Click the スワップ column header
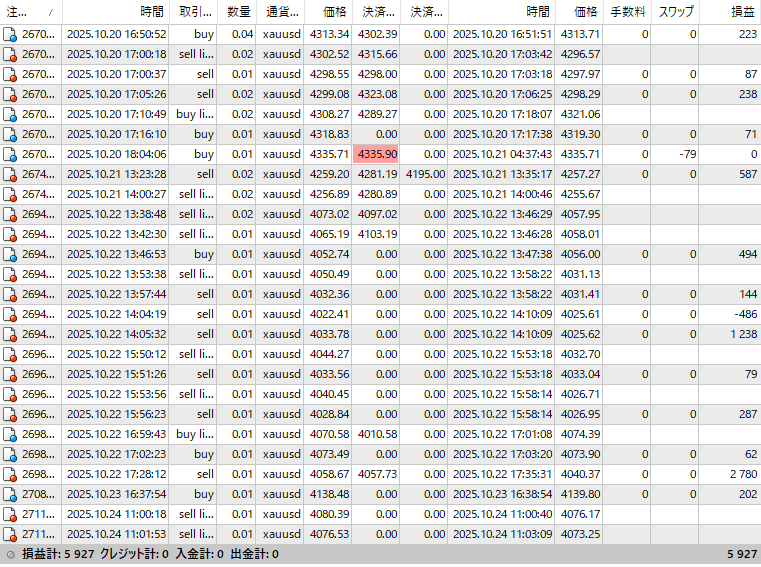The height and width of the screenshot is (567, 761). click(x=677, y=12)
